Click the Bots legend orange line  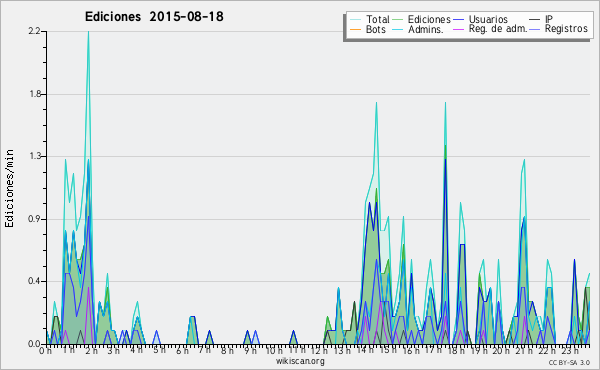355,29
